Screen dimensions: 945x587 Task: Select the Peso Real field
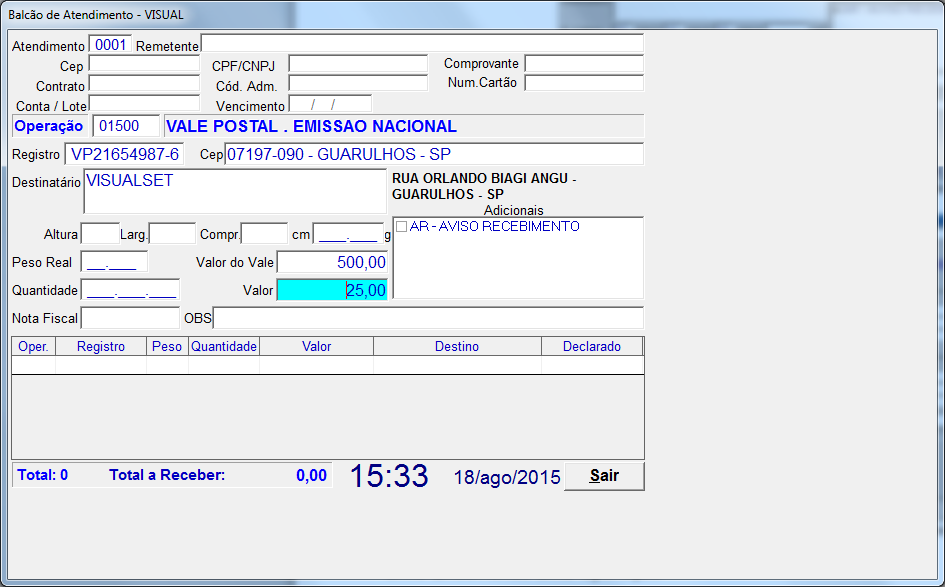114,262
